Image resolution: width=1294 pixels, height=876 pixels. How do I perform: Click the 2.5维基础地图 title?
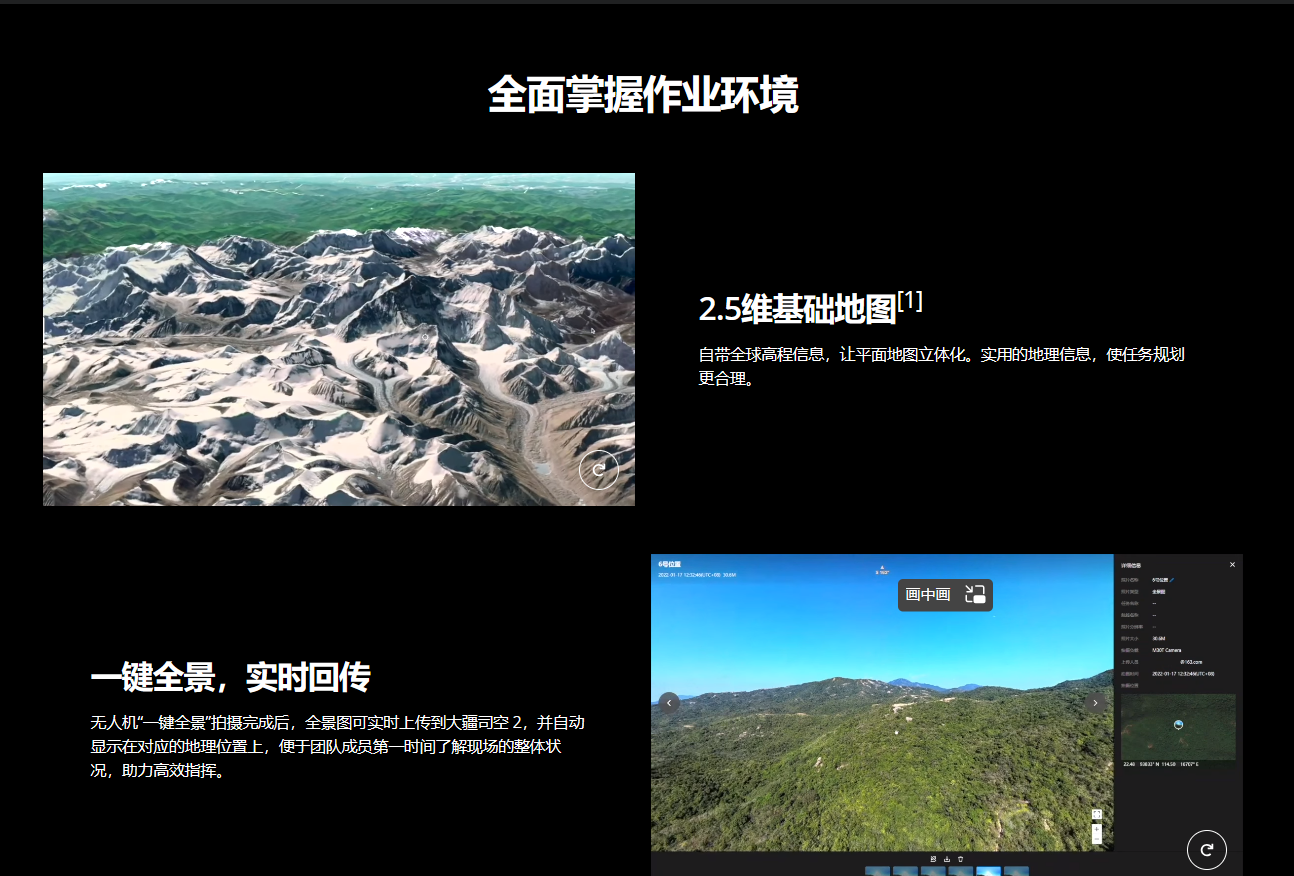pos(797,310)
